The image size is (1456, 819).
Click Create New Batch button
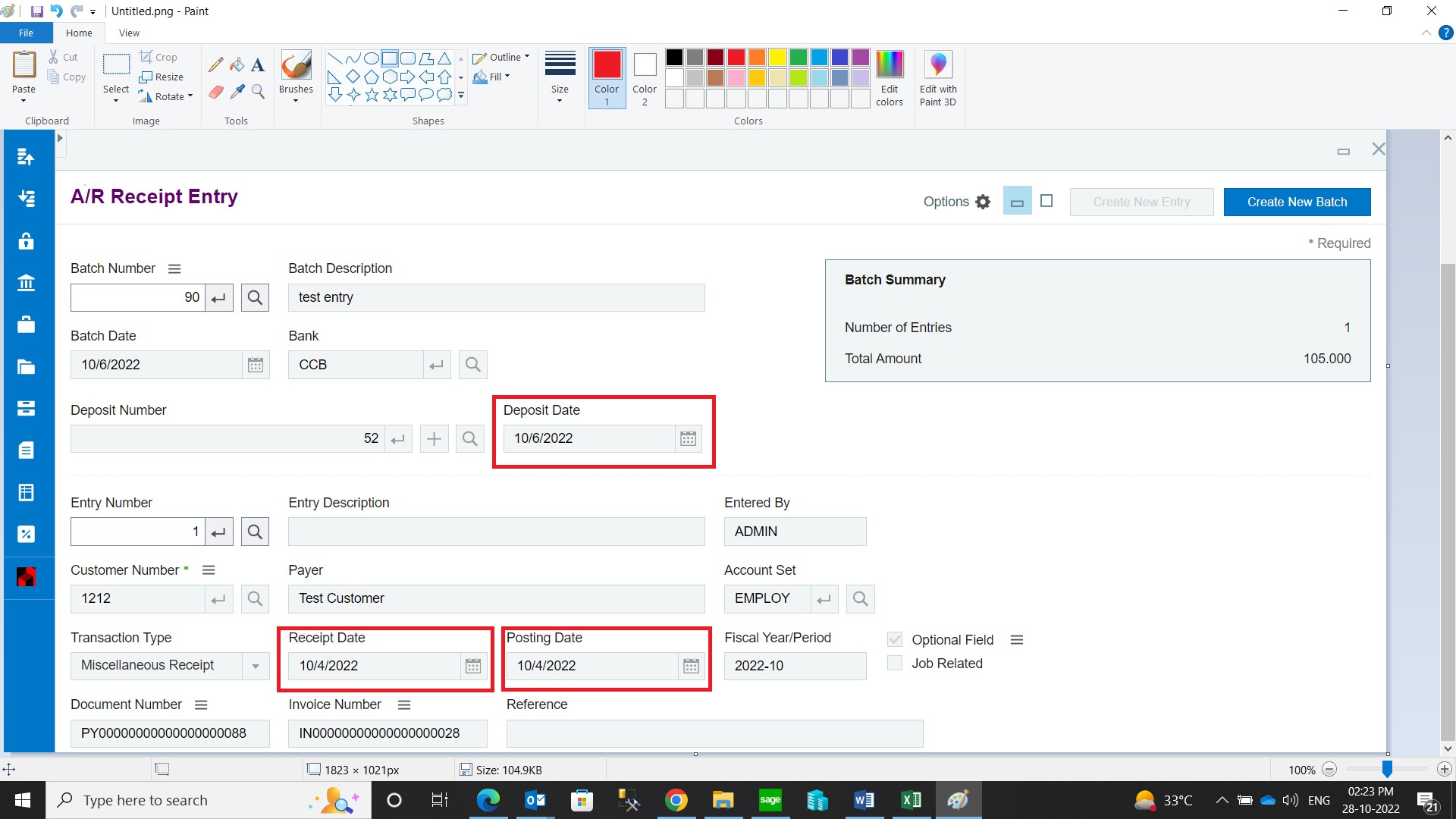(1297, 201)
